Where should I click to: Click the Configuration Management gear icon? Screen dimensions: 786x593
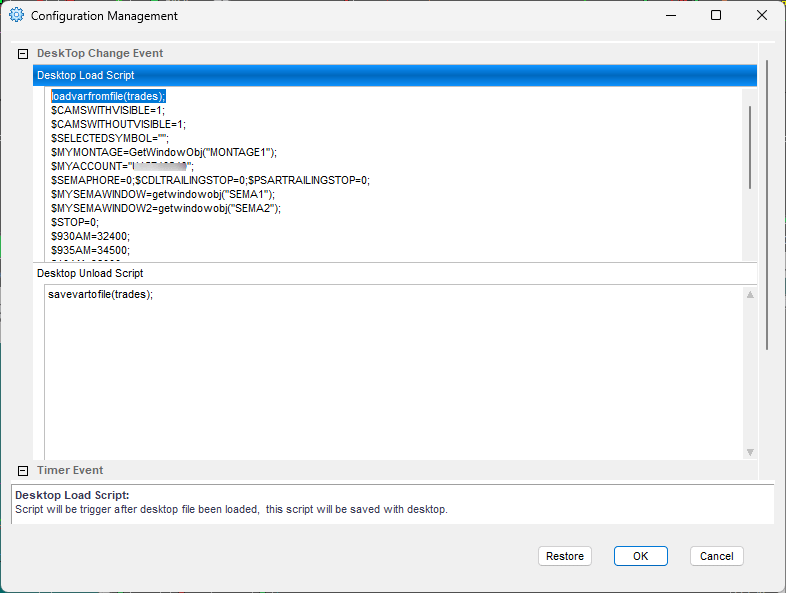[17, 16]
